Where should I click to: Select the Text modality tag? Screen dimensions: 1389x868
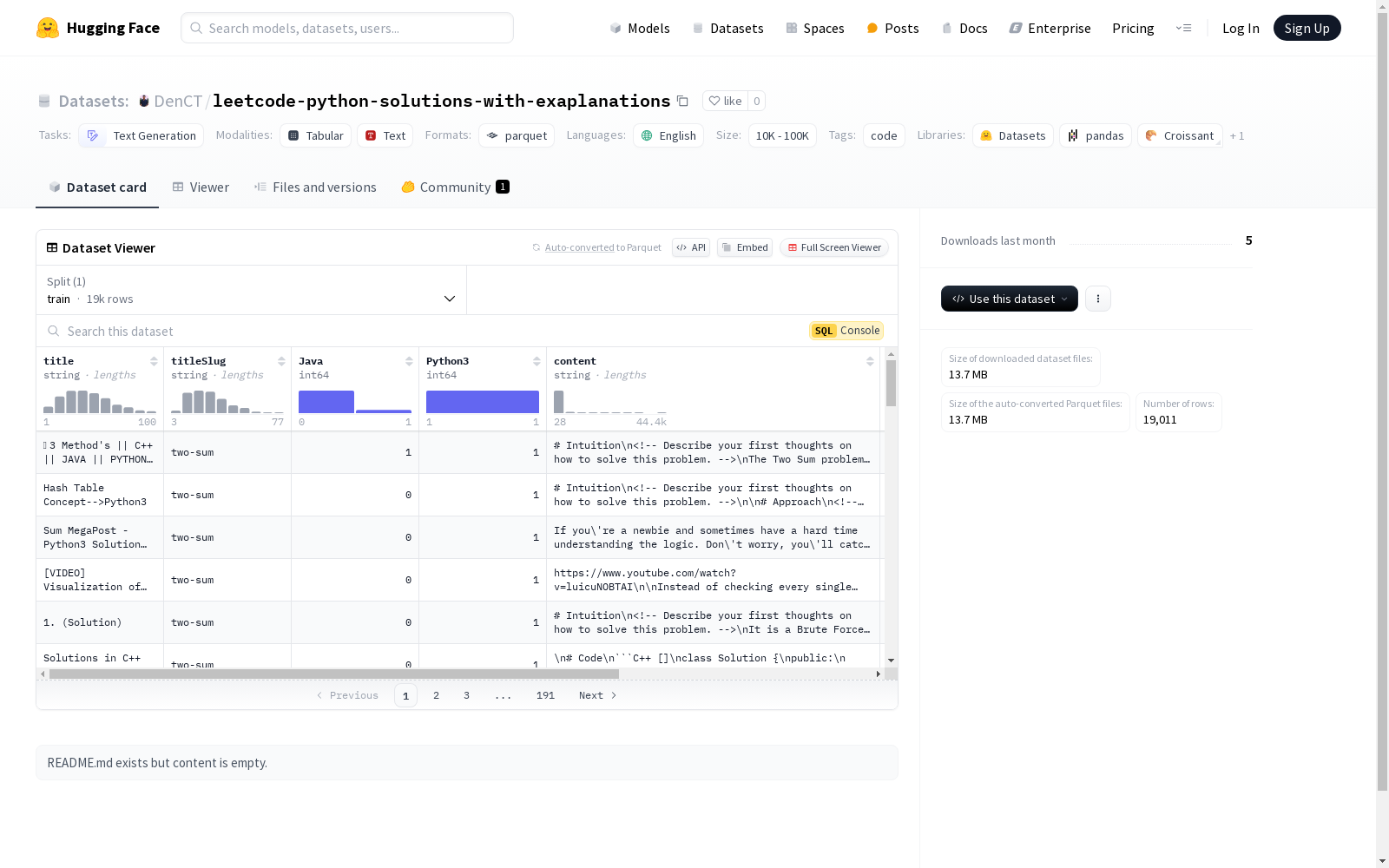pyautogui.click(x=385, y=135)
